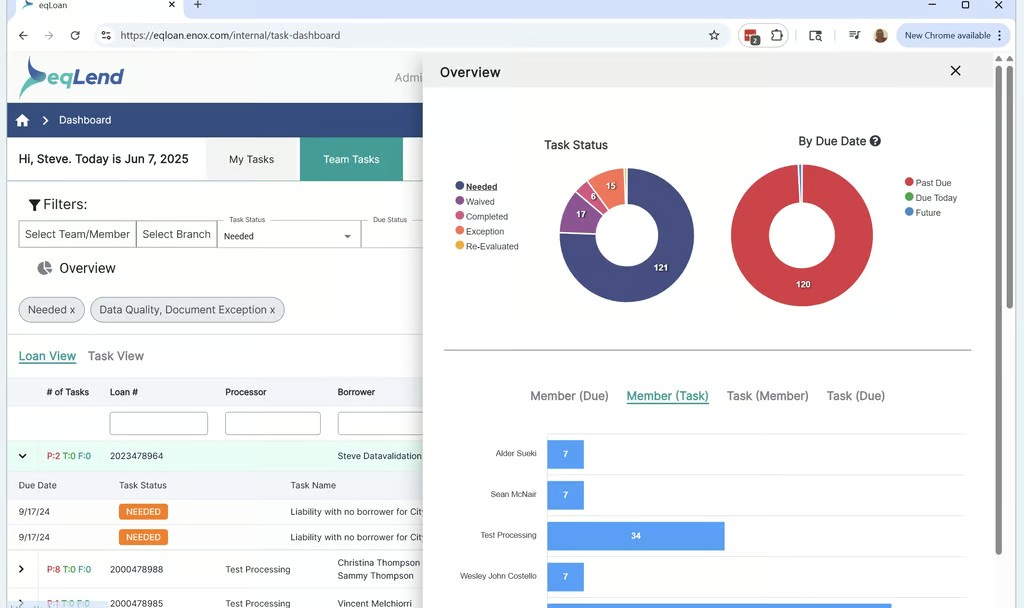Click the home icon in breadcrumb bar
Image resolution: width=1024 pixels, height=608 pixels.
[x=22, y=120]
